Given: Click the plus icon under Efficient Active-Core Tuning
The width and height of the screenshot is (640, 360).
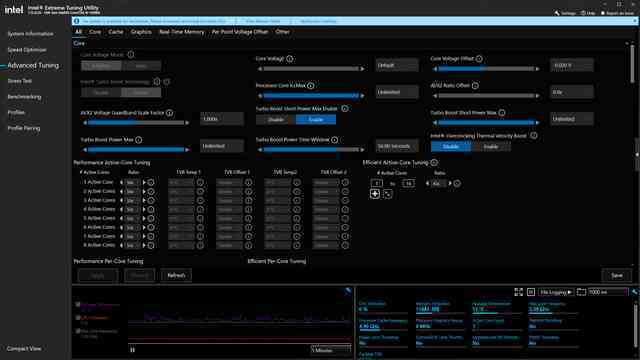Looking at the screenshot, I should point(375,194).
